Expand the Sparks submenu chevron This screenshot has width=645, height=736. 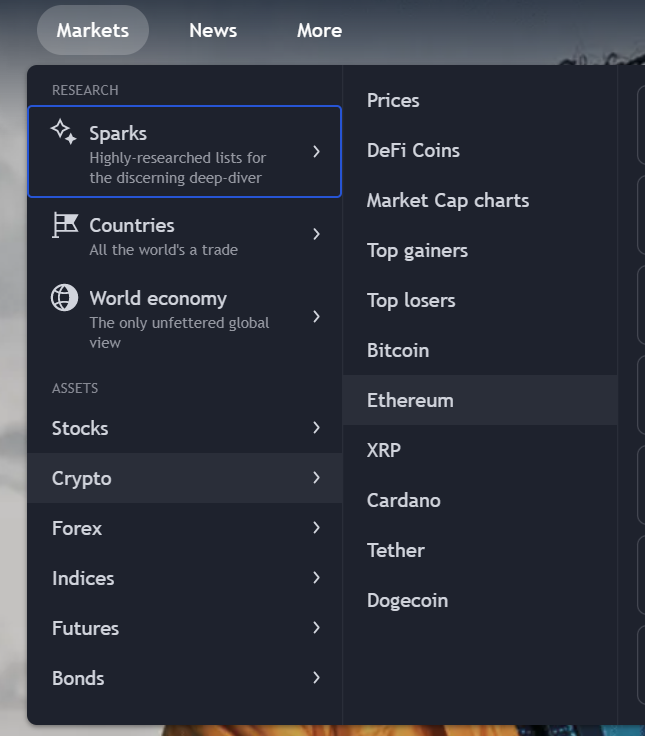pyautogui.click(x=316, y=152)
